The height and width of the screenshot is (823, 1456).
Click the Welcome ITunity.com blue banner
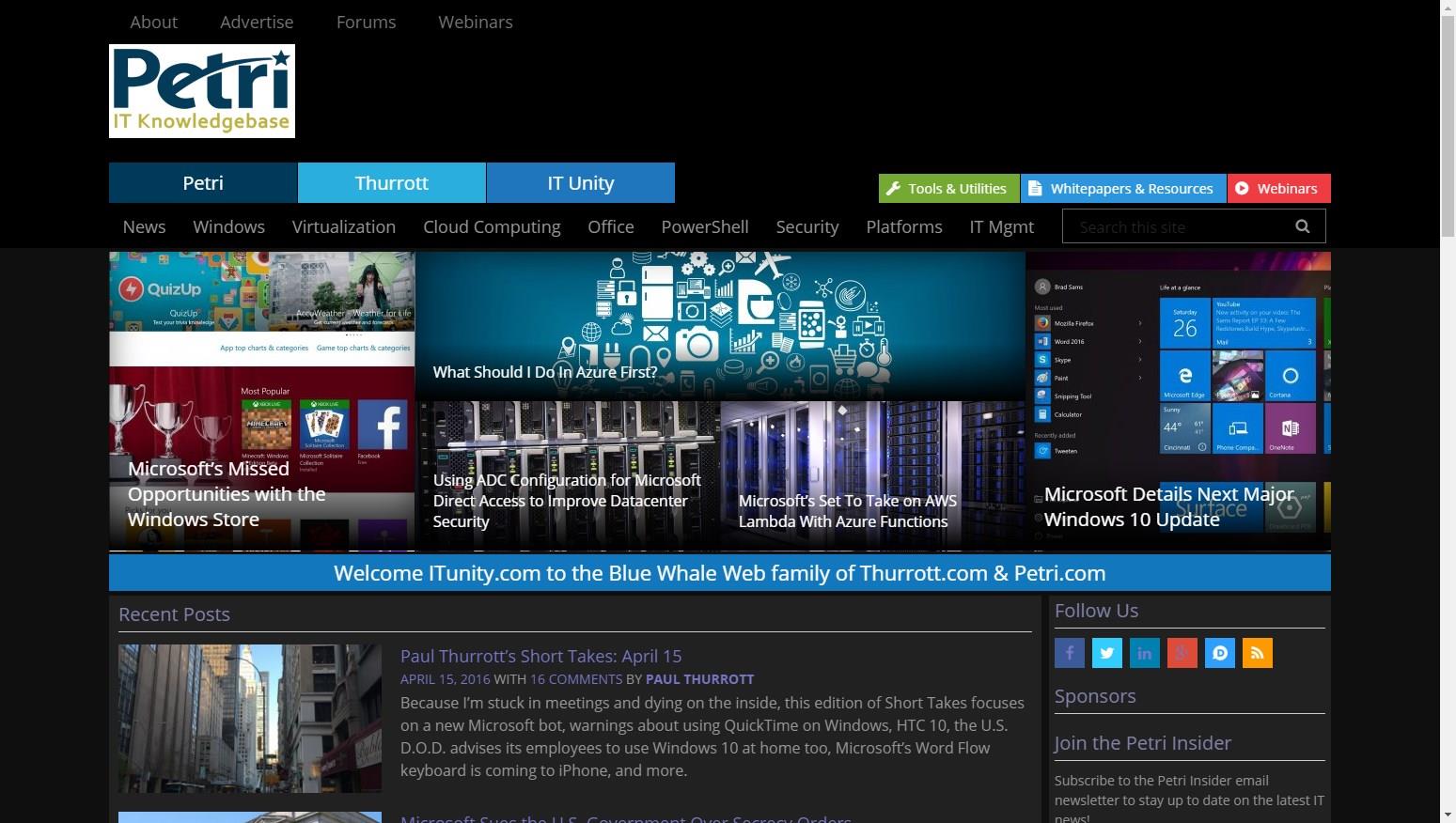720,573
